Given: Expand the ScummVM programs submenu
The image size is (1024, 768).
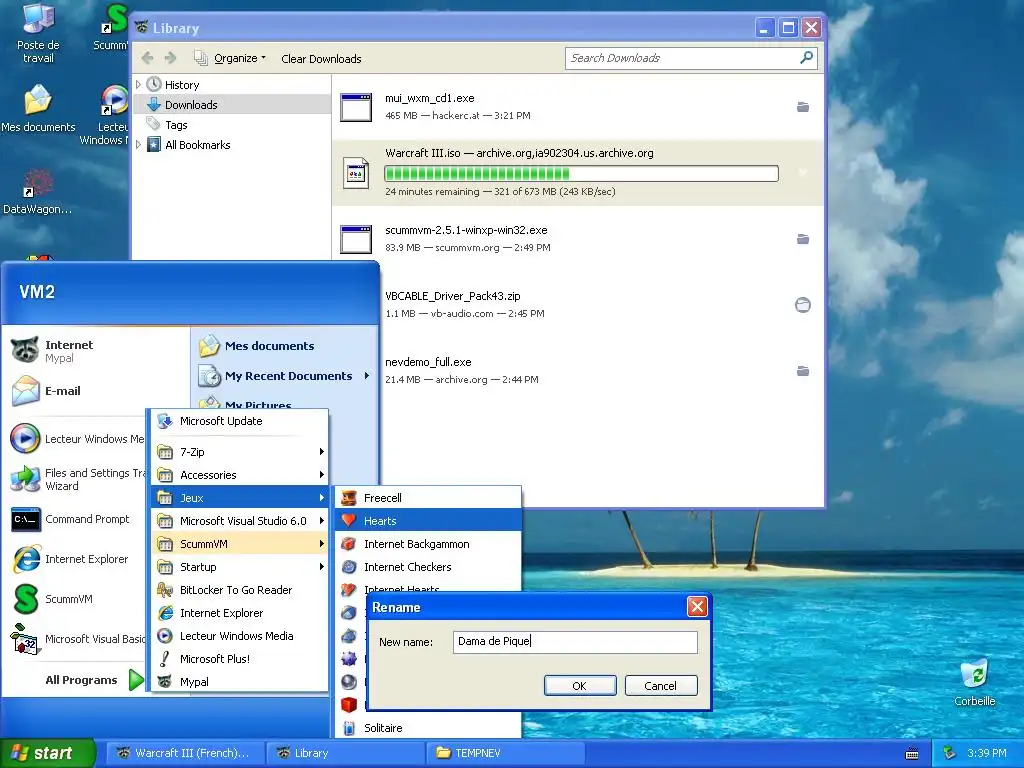Looking at the screenshot, I should pyautogui.click(x=240, y=543).
